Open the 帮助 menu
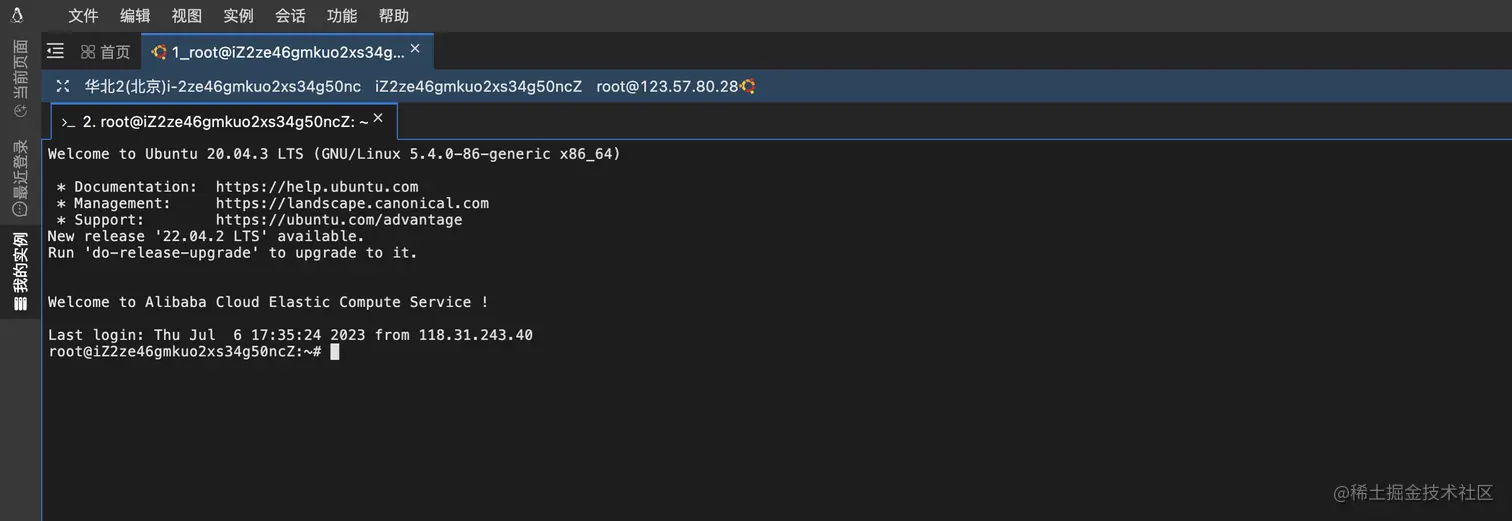 [x=394, y=16]
